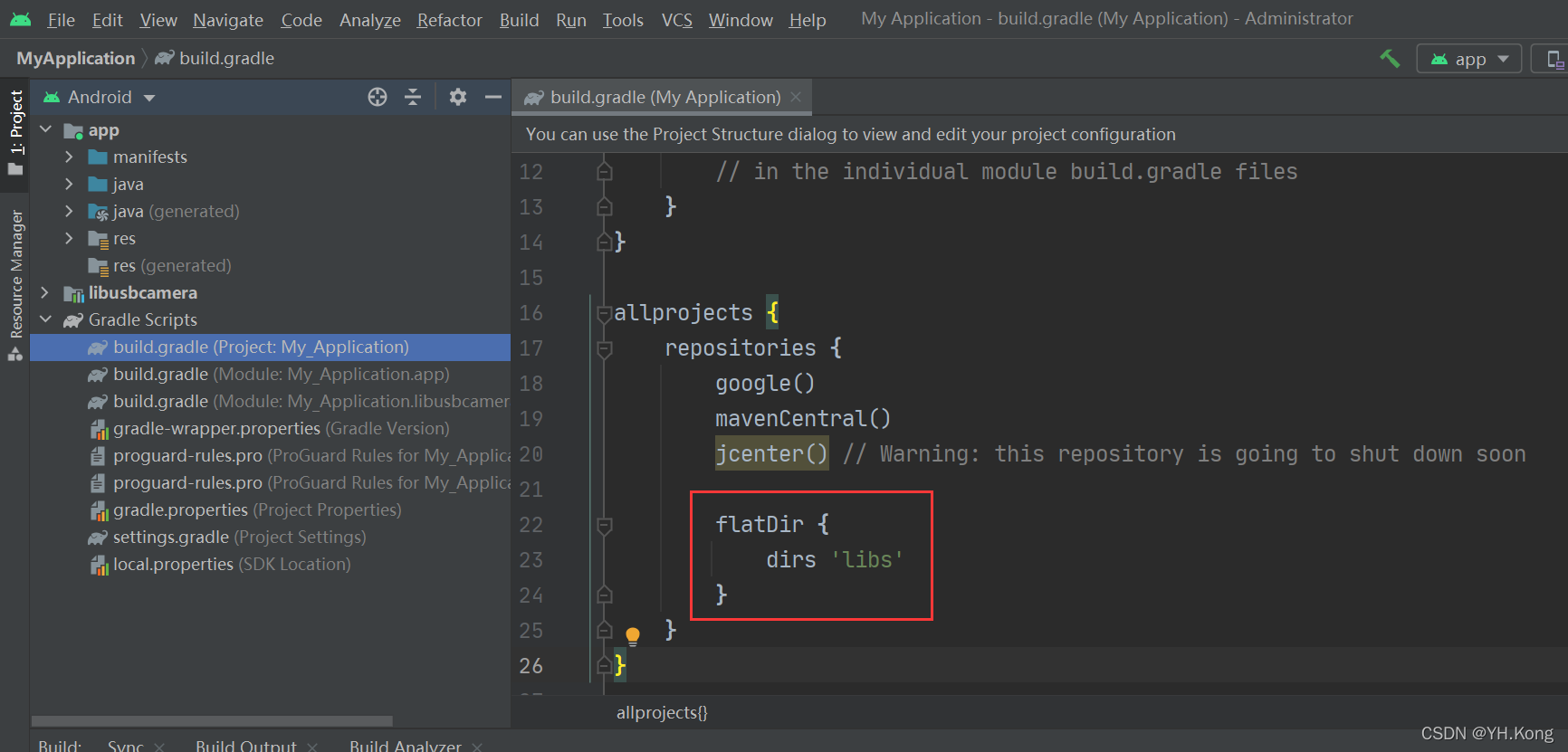Click the collapse all icon in Project panel
The image size is (1568, 752).
[413, 97]
